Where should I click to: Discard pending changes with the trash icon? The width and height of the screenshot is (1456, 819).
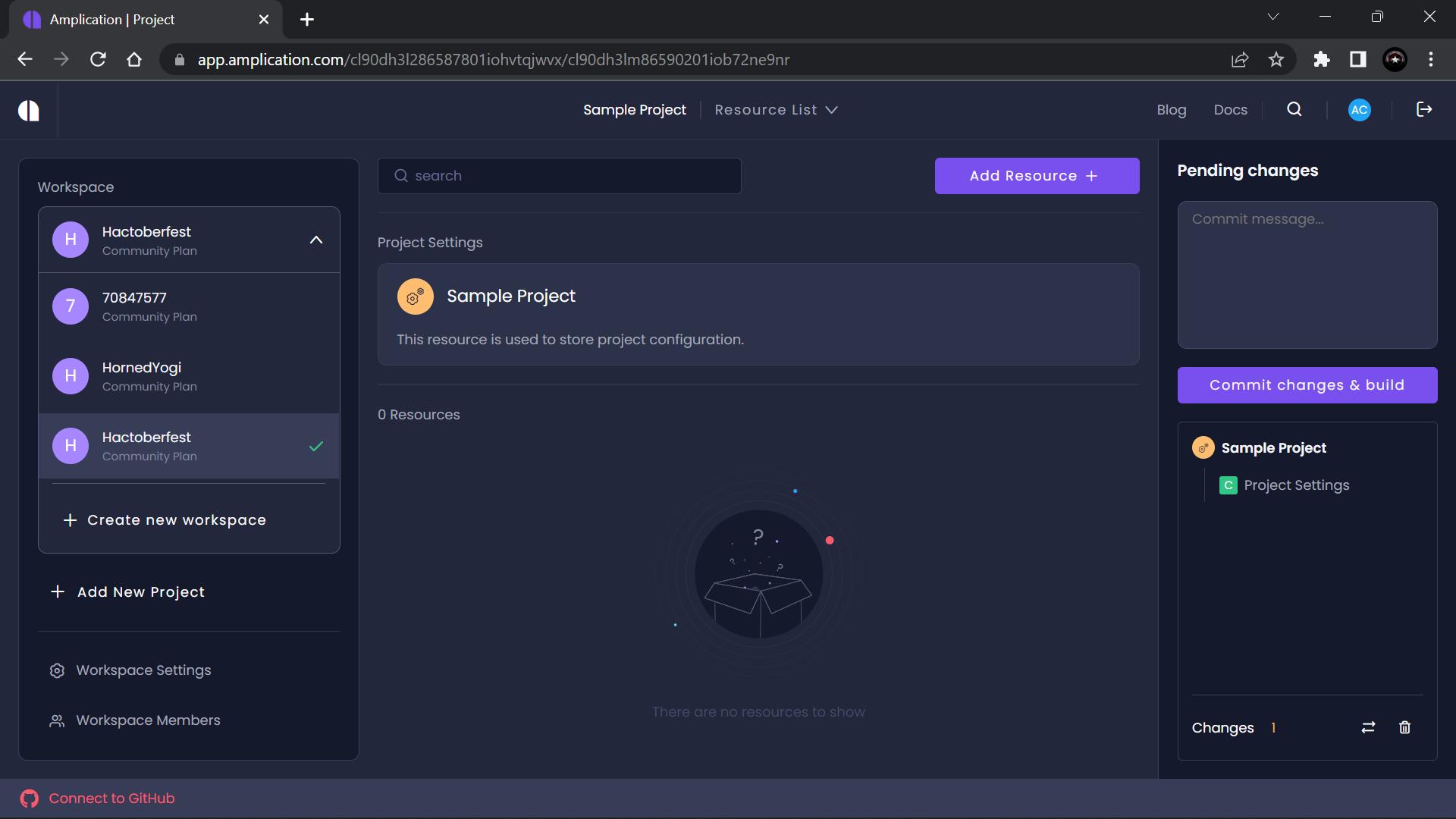click(x=1404, y=727)
